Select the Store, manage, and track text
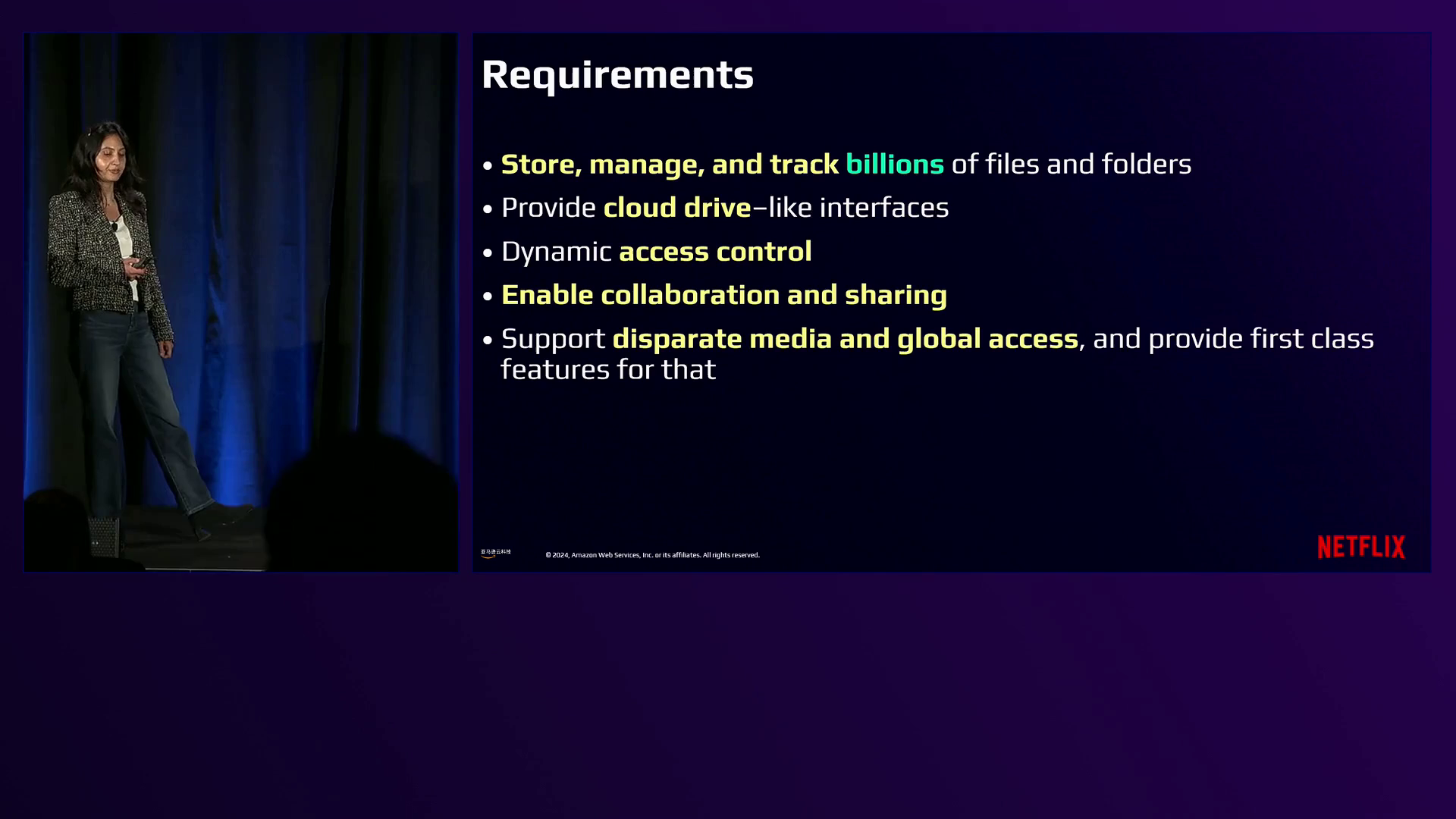This screenshot has height=819, width=1456. pyautogui.click(x=669, y=165)
